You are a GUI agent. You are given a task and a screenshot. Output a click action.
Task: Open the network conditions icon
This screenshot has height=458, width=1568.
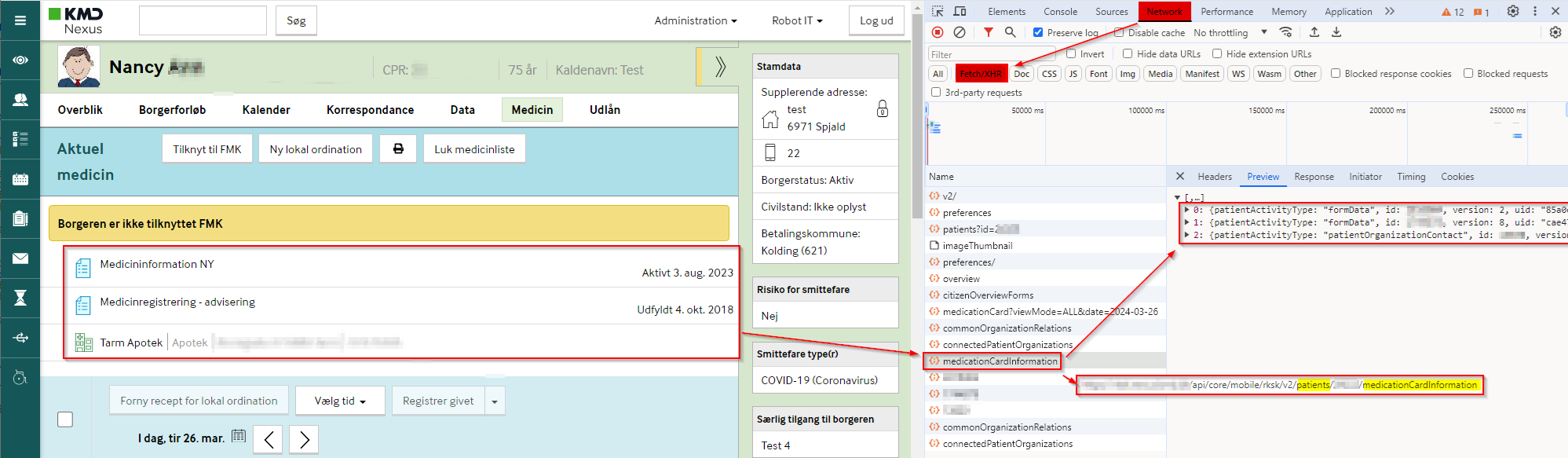tap(1286, 32)
